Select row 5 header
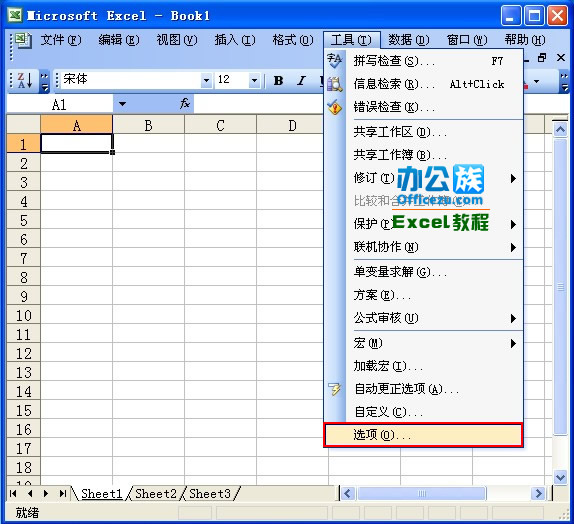574x524 pixels. pos(23,220)
